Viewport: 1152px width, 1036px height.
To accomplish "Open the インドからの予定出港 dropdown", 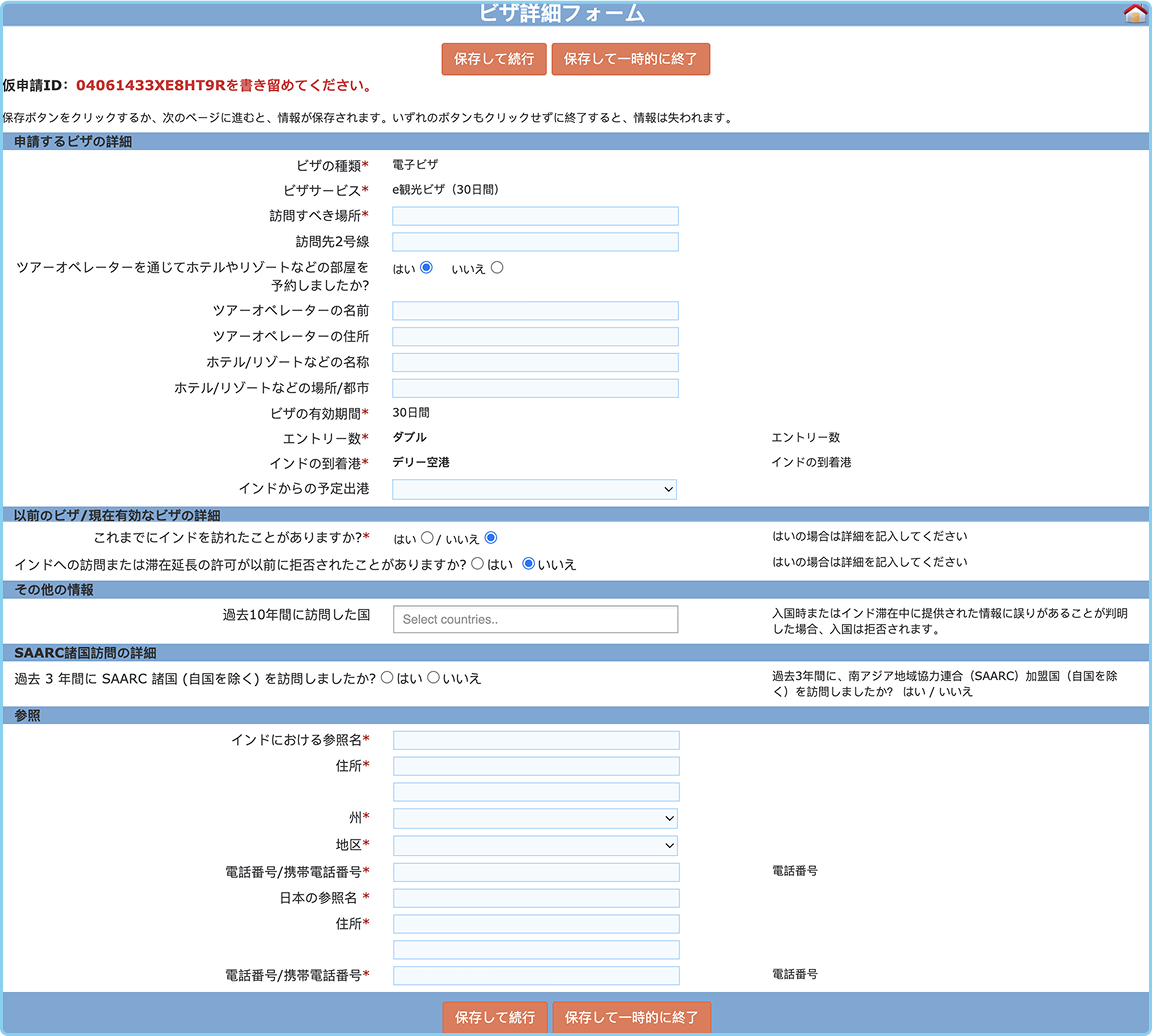I will [x=534, y=489].
